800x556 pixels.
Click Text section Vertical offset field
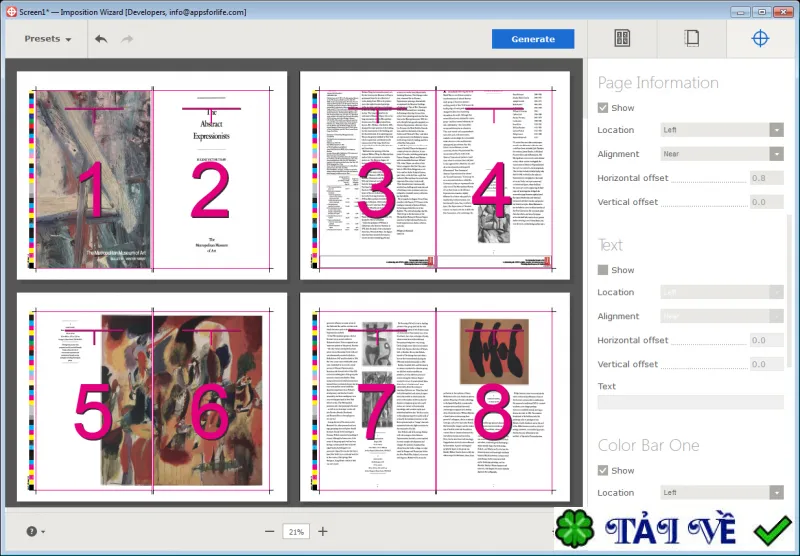pyautogui.click(x=766, y=364)
